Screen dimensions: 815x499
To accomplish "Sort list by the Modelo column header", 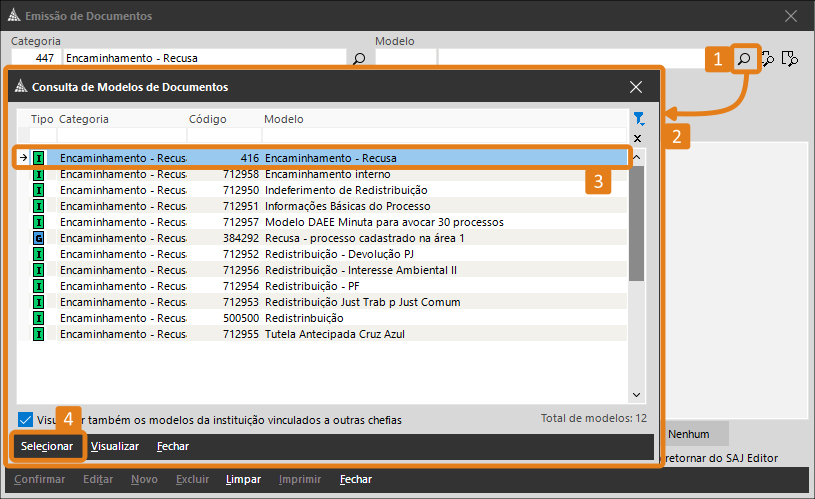I will (x=284, y=119).
